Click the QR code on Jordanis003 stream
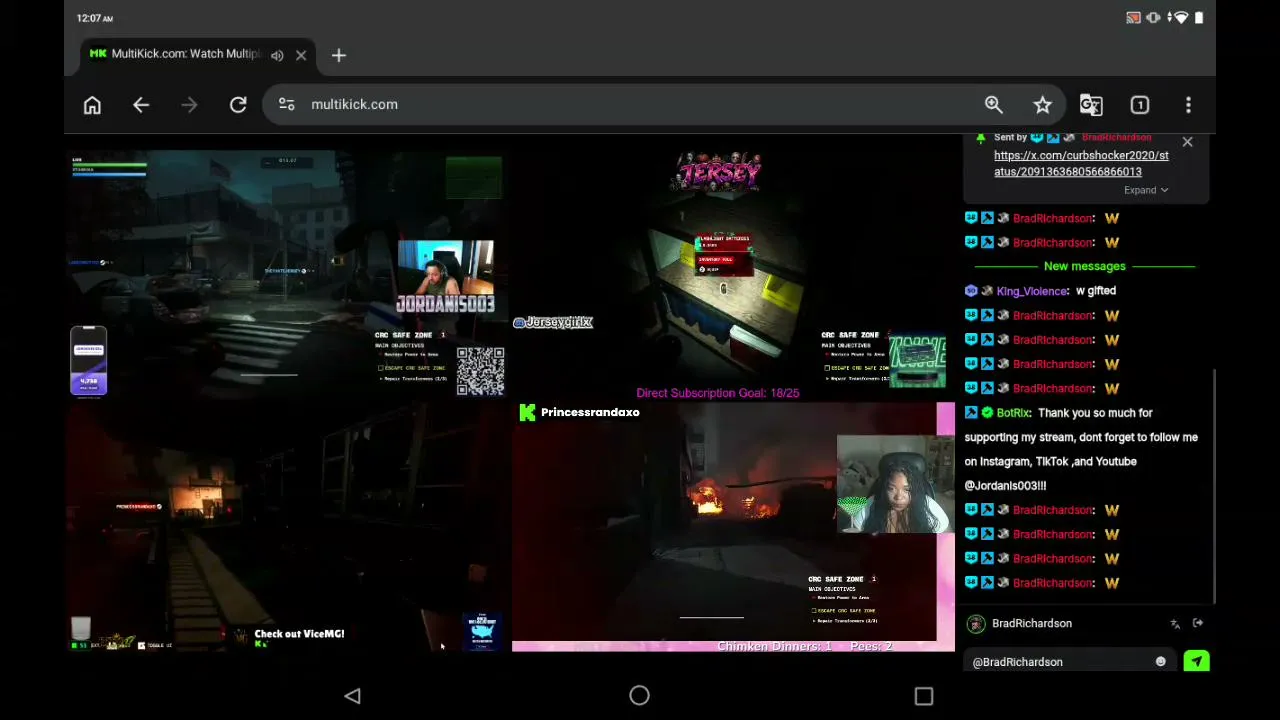This screenshot has height=720, width=1280. (x=481, y=371)
